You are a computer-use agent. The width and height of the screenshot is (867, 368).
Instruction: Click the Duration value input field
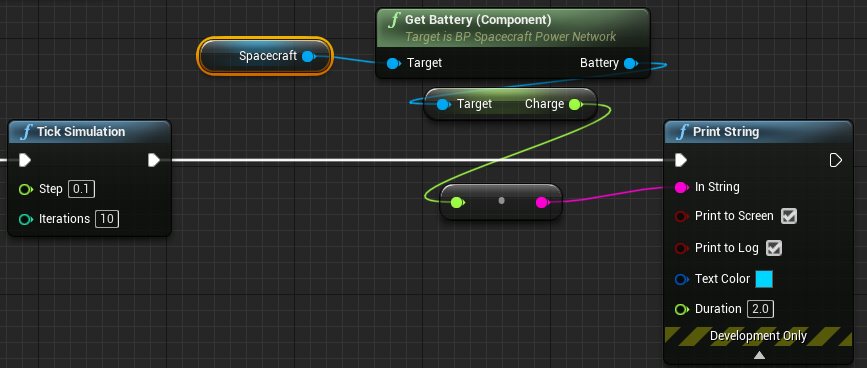pyautogui.click(x=760, y=309)
